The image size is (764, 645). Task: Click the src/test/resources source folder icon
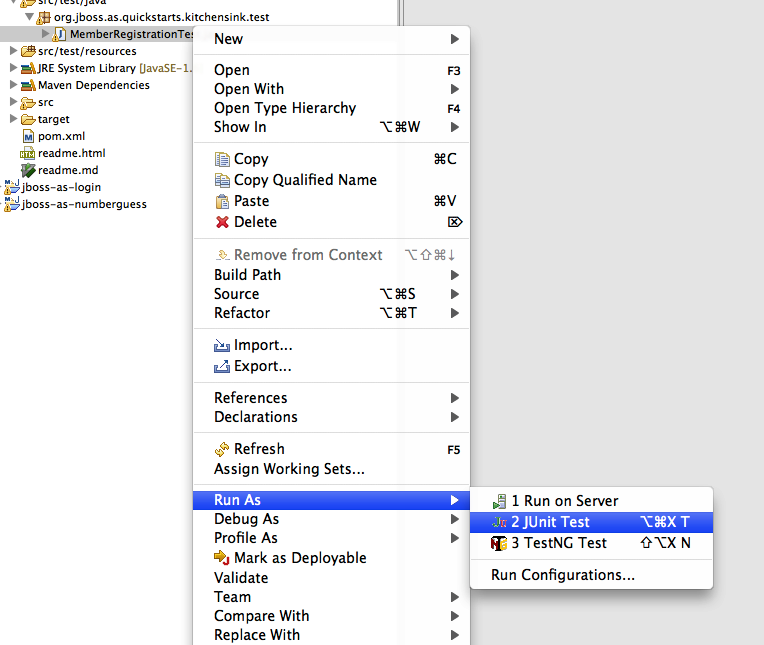[x=28, y=51]
